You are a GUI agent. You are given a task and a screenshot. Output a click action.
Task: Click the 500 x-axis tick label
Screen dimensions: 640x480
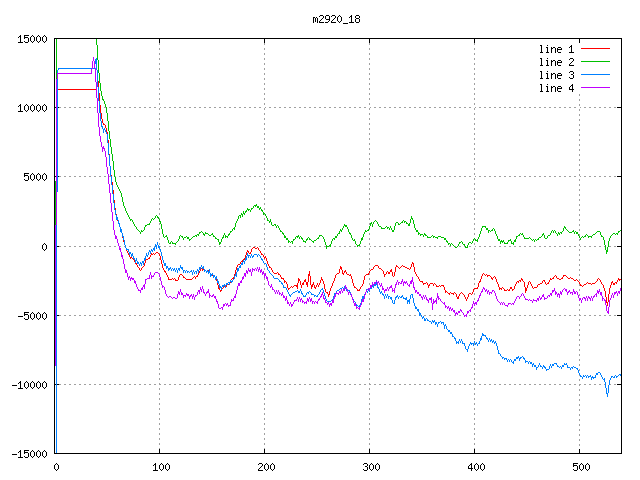(580, 467)
